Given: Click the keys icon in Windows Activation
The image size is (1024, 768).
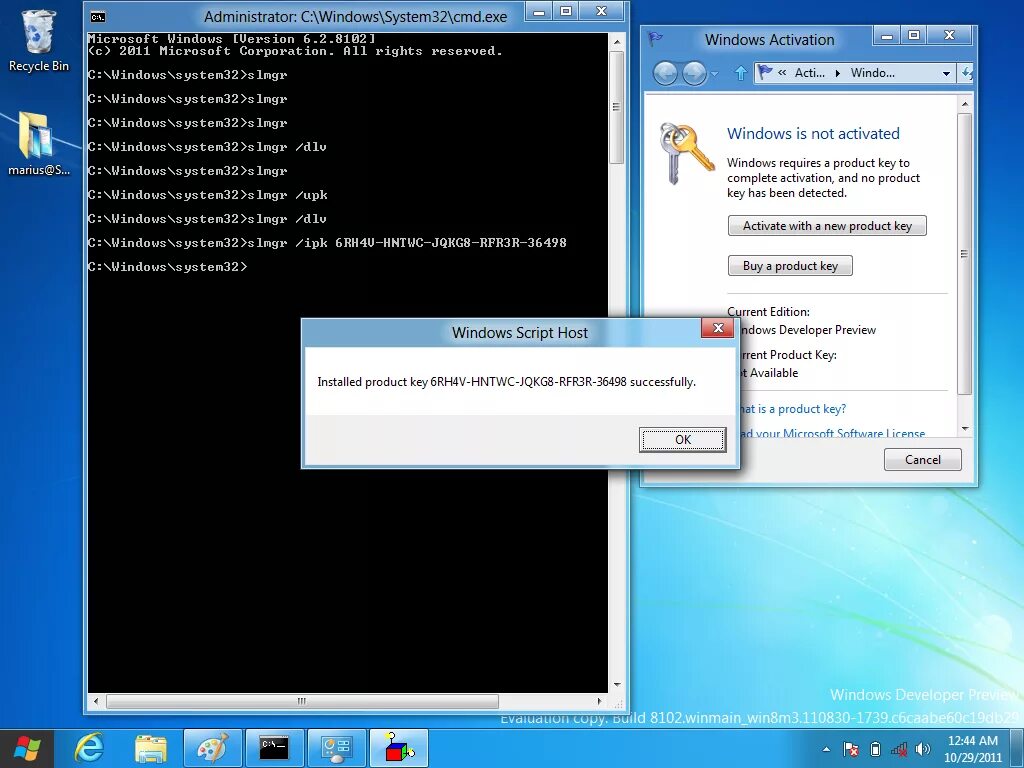Looking at the screenshot, I should pyautogui.click(x=686, y=149).
